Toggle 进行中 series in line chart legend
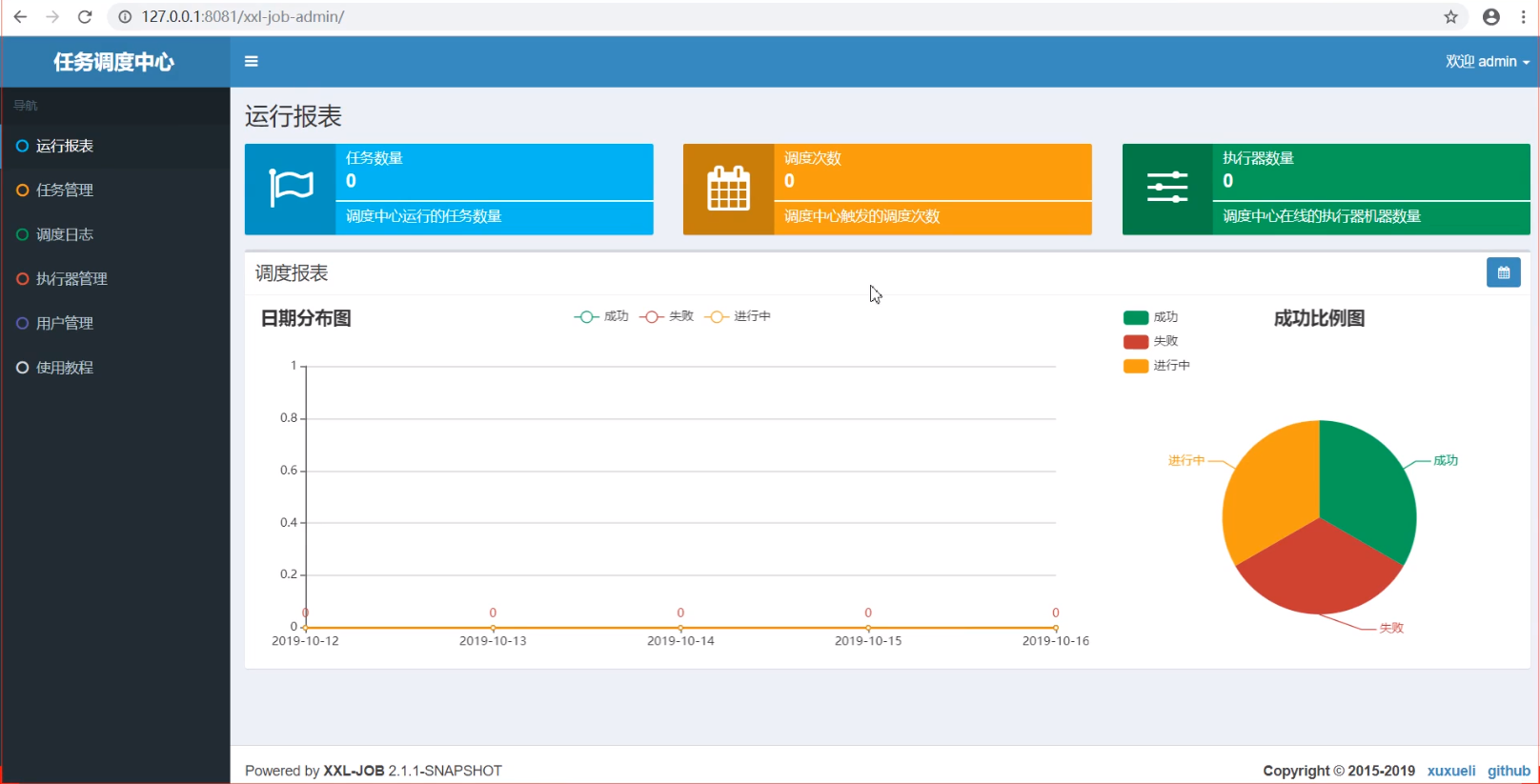This screenshot has width=1540, height=784. pyautogui.click(x=737, y=316)
